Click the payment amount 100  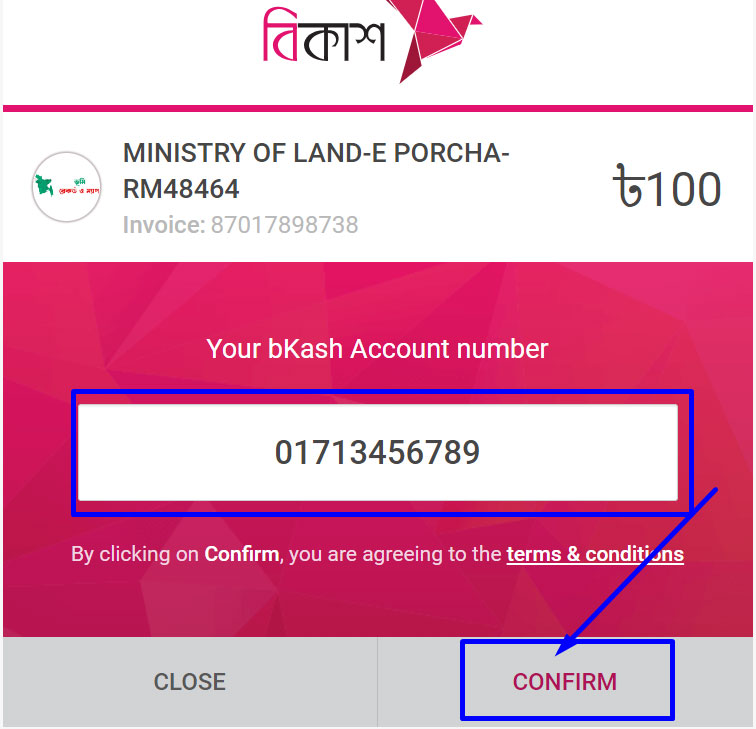684,189
